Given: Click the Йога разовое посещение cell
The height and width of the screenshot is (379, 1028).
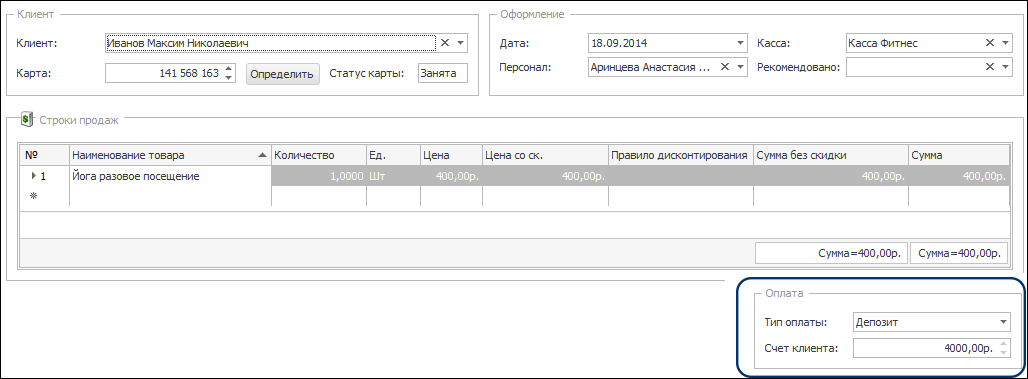Looking at the screenshot, I should tap(170, 176).
